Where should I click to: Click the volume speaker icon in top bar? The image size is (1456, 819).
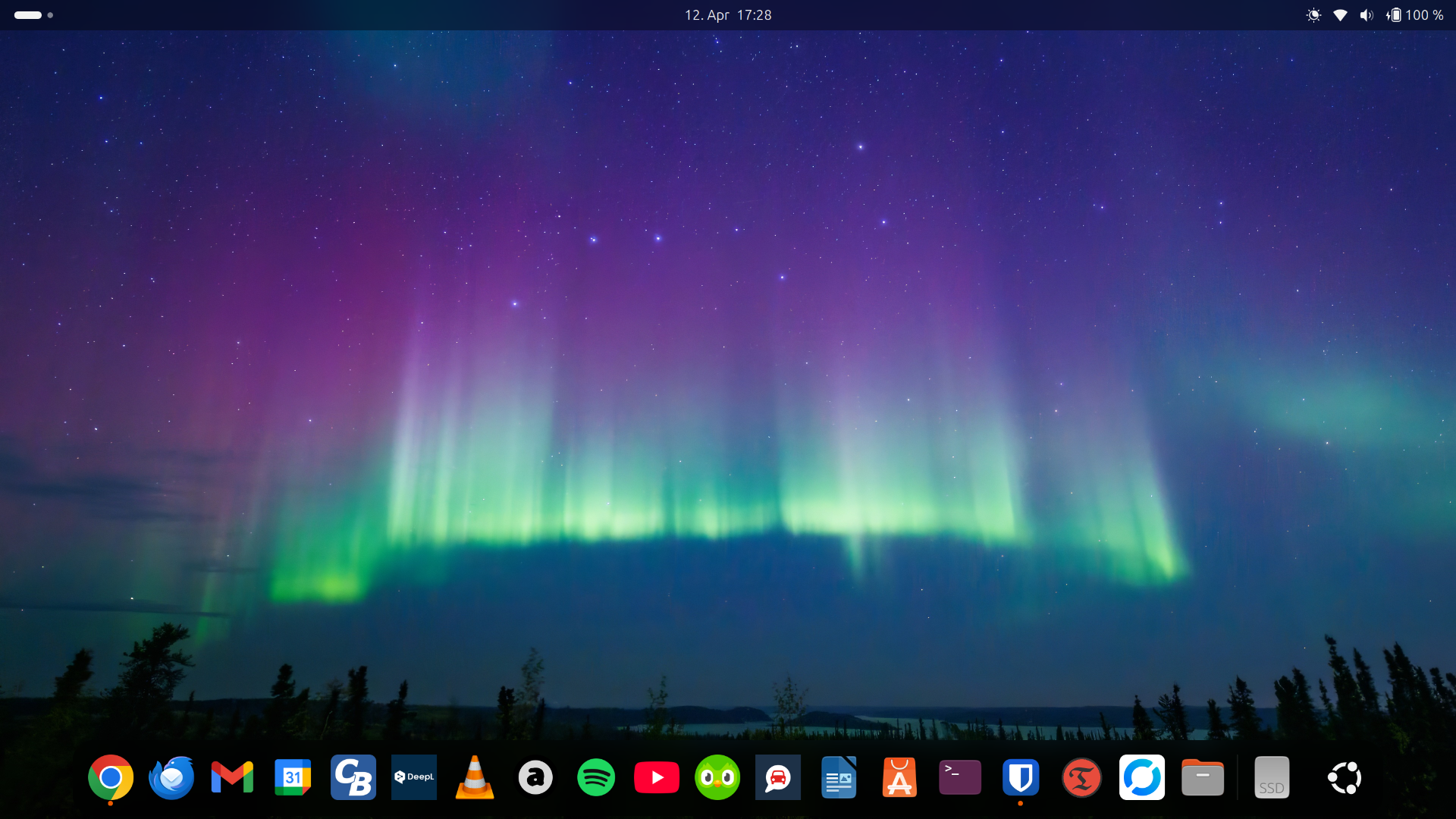pos(1367,15)
